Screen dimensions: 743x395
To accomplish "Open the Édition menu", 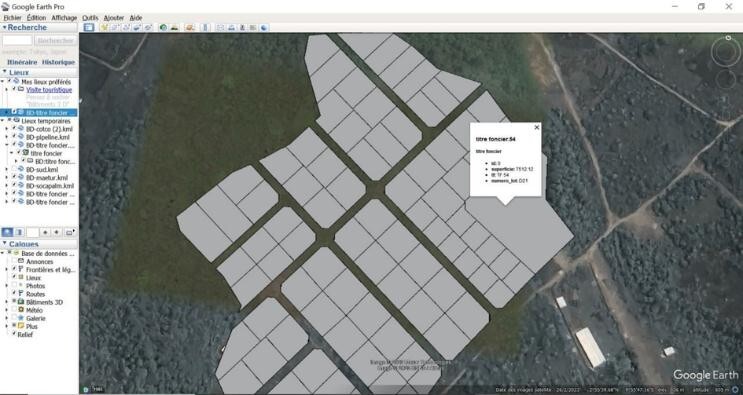I will tap(36, 18).
